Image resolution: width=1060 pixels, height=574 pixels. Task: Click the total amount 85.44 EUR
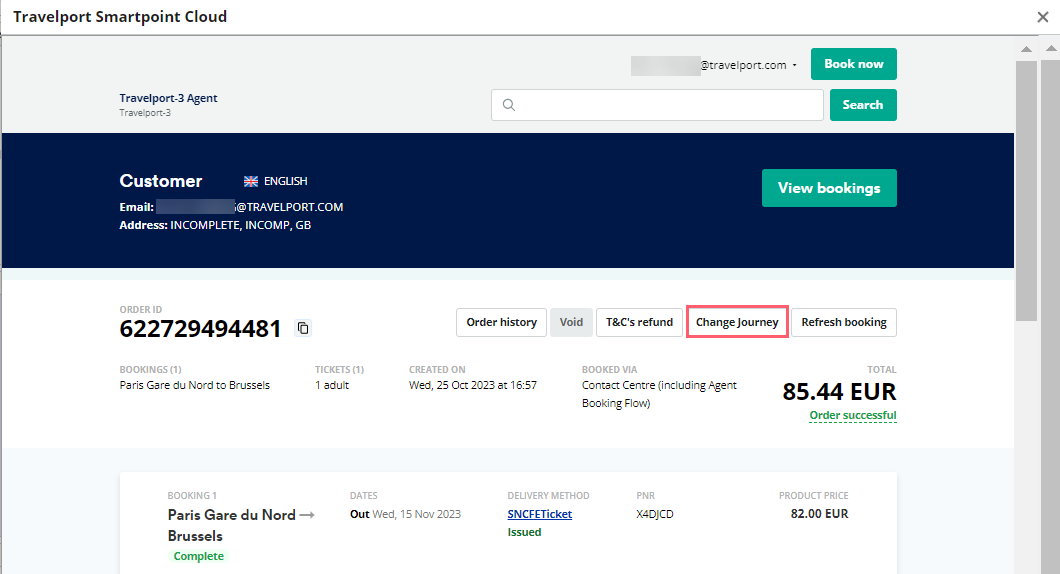tap(840, 391)
